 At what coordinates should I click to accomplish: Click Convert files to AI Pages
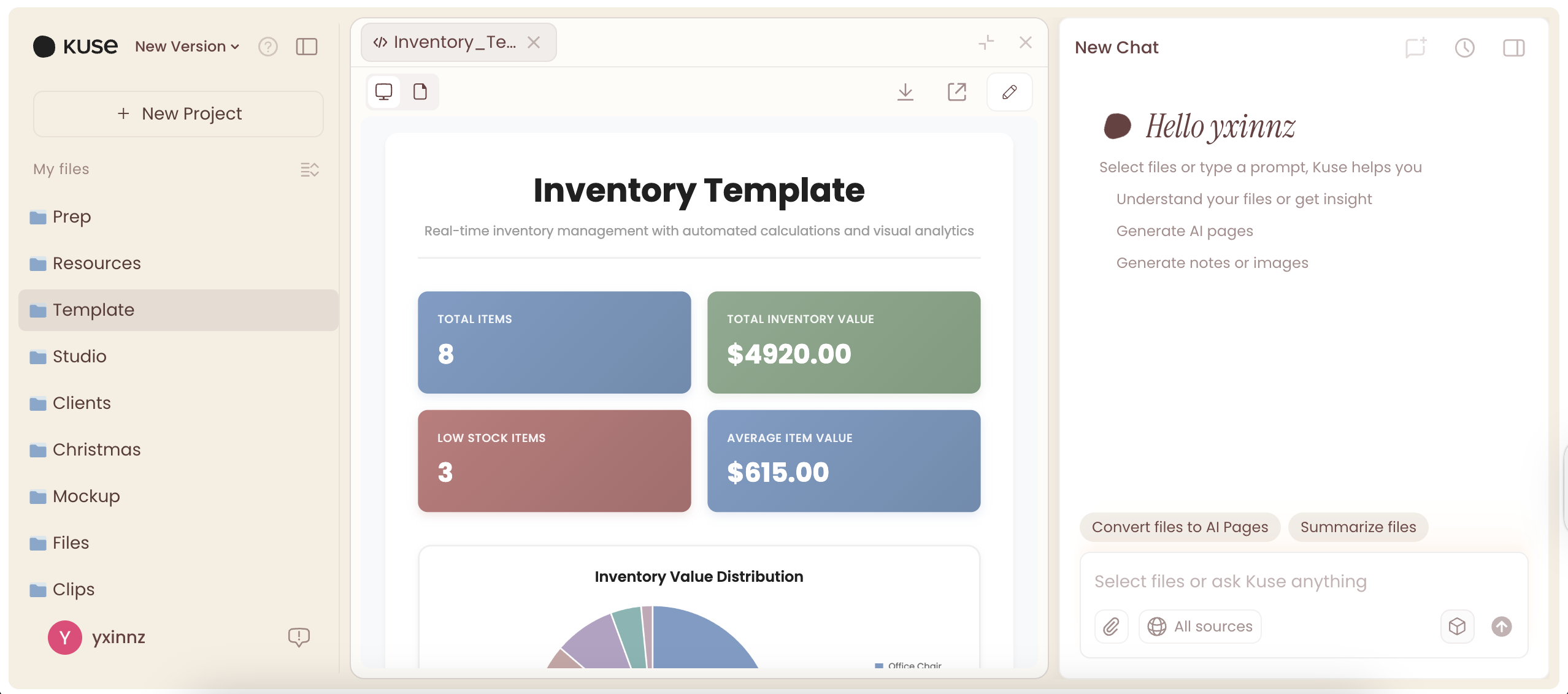(1179, 527)
